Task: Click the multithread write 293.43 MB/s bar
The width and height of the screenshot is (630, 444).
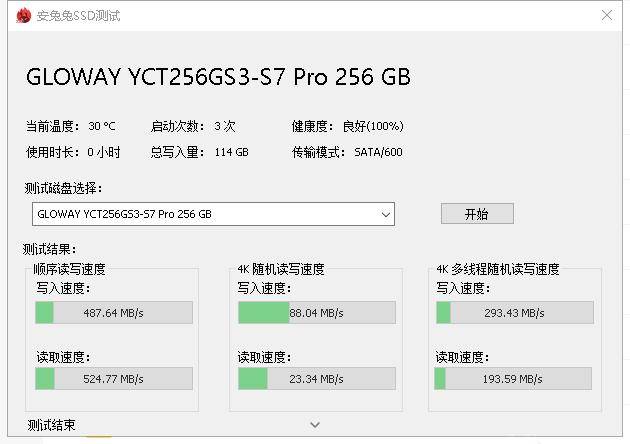Action: pos(514,313)
